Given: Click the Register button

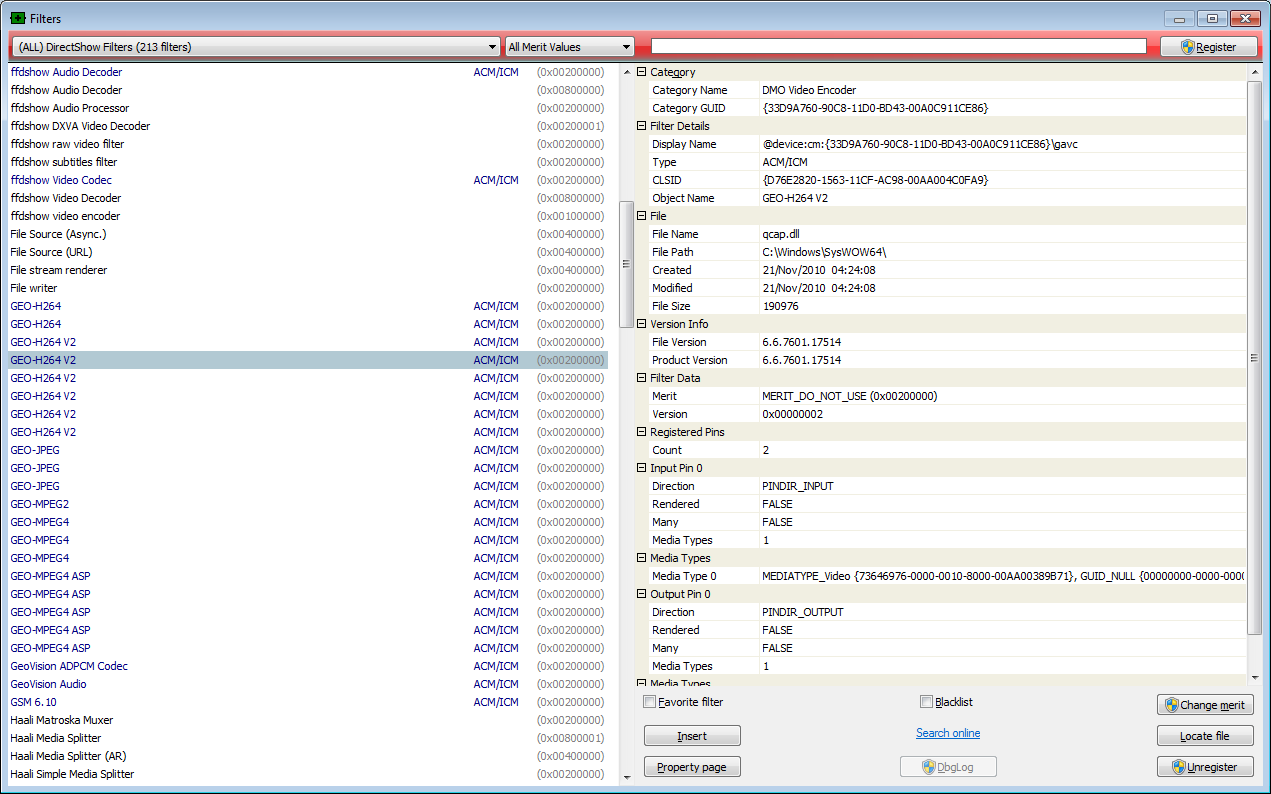Looking at the screenshot, I should (1208, 47).
